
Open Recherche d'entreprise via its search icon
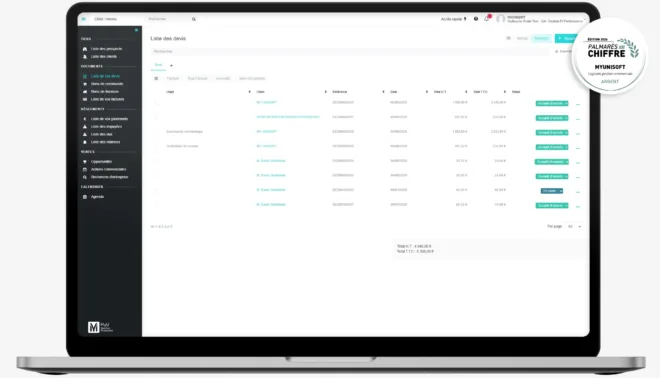(x=85, y=177)
